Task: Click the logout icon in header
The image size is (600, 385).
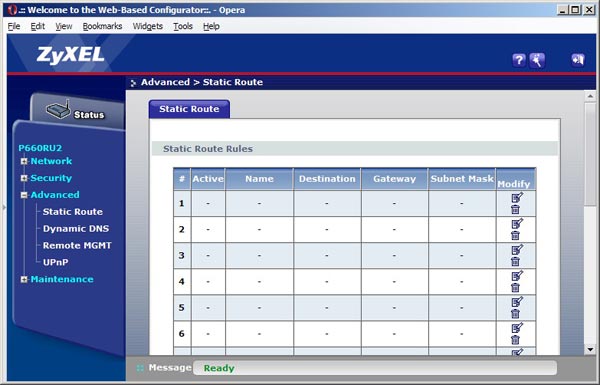Action: 577,60
